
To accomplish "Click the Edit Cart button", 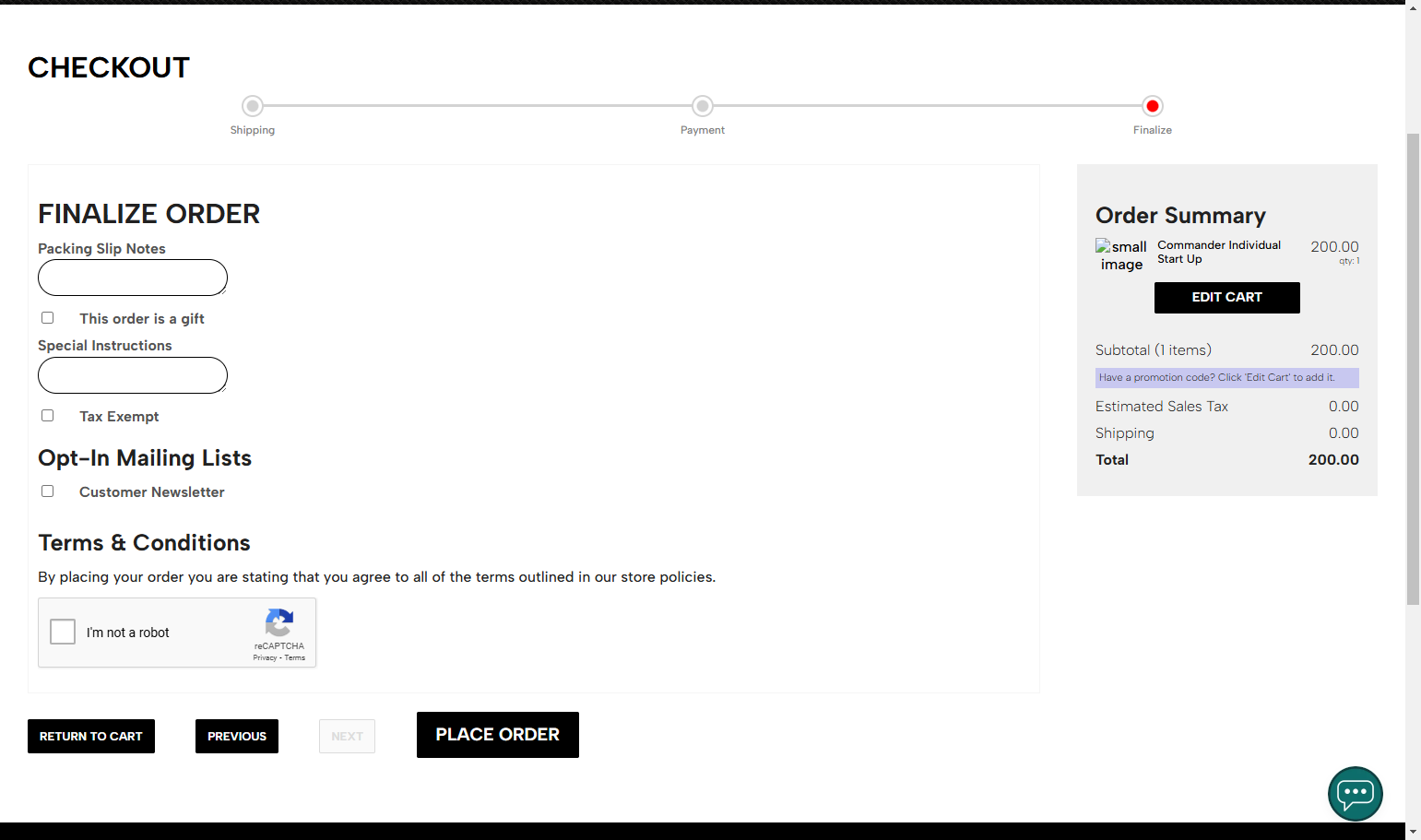I will tap(1227, 298).
